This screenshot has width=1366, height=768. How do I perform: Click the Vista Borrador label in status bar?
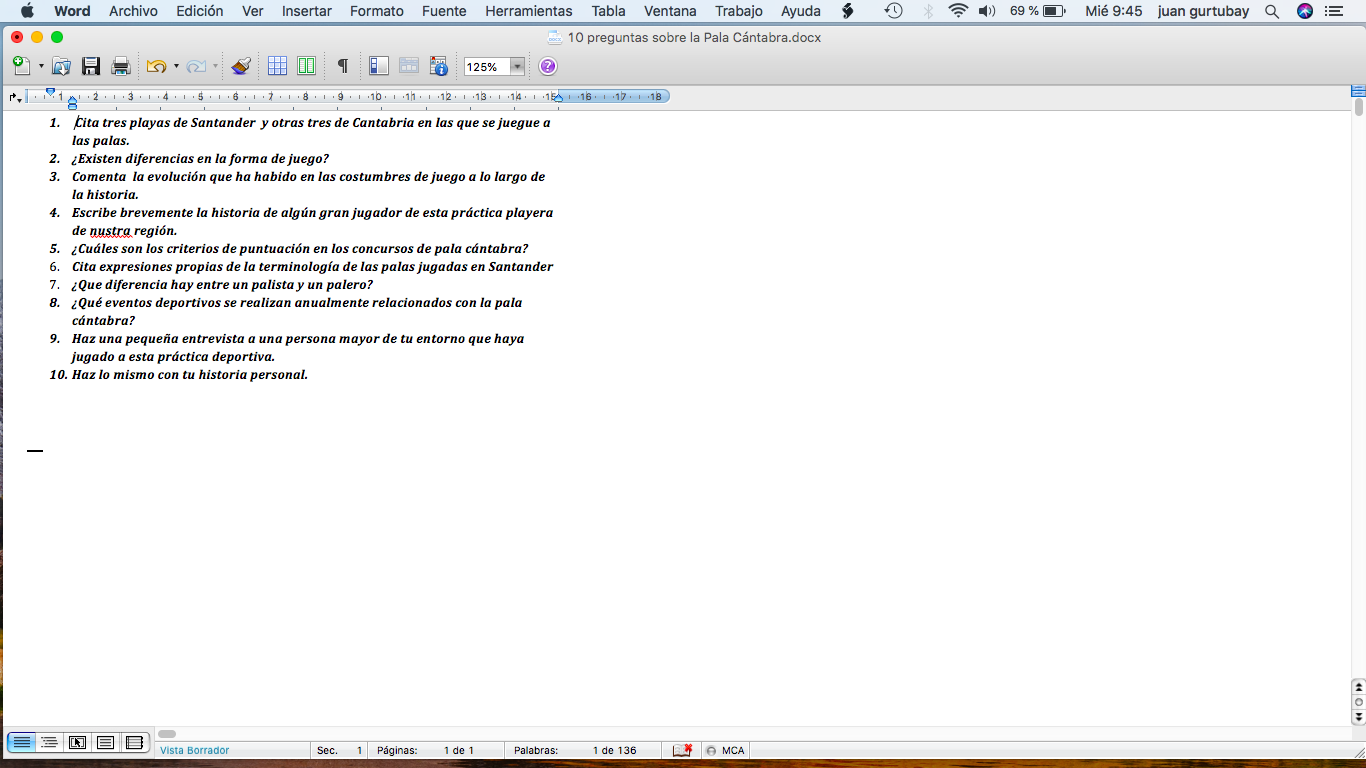point(194,750)
